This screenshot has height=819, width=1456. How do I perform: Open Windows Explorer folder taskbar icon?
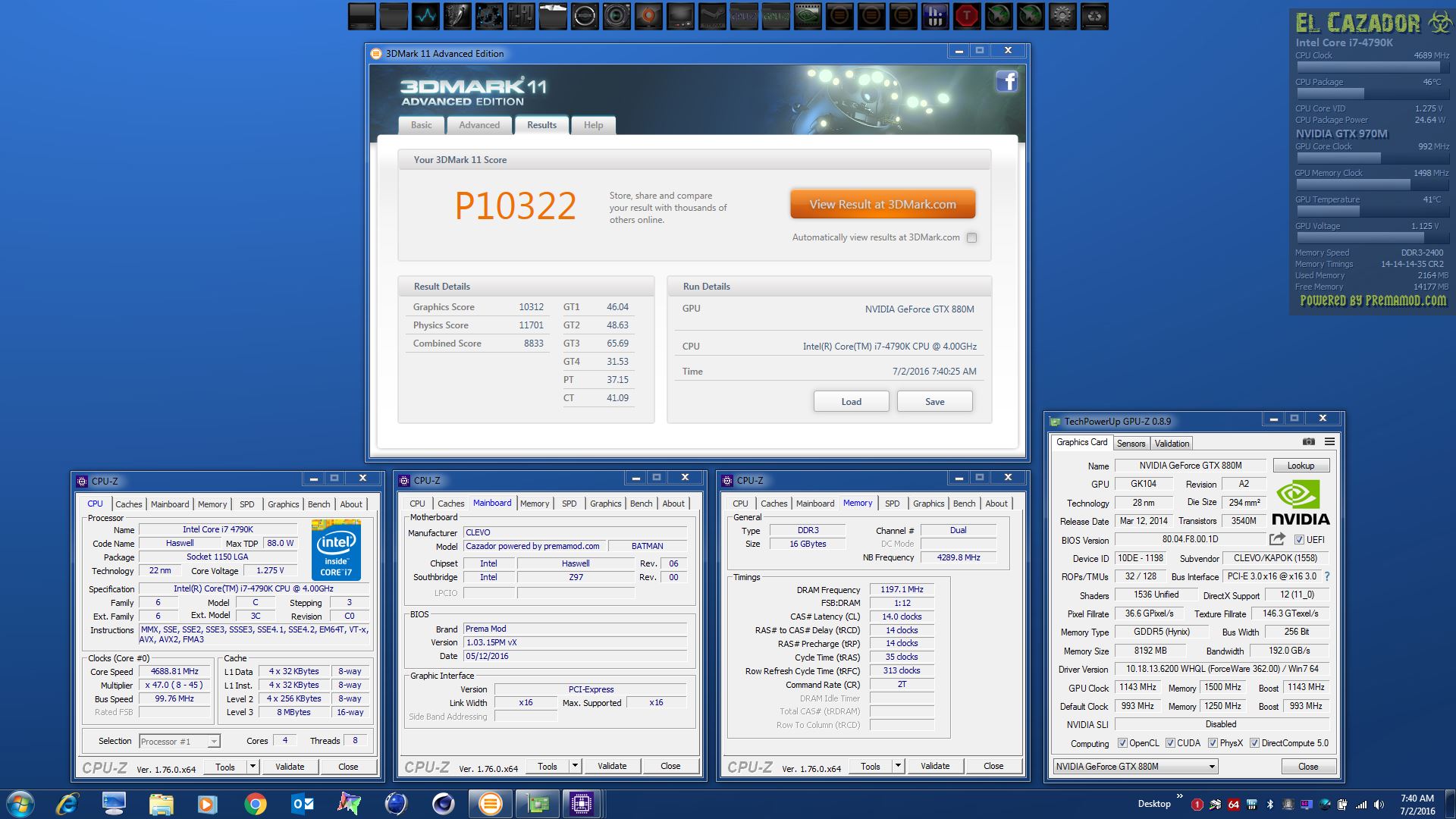point(161,804)
